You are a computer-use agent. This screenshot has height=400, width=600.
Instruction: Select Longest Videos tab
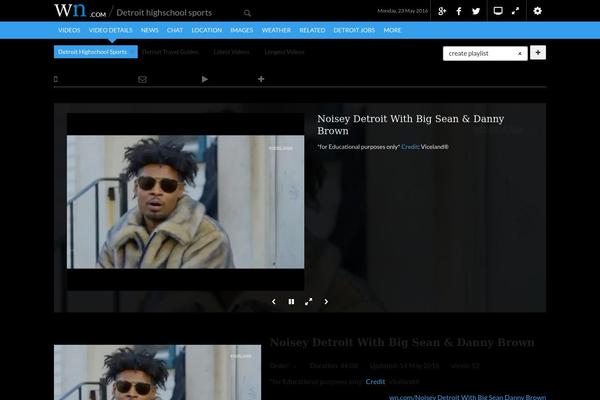[x=284, y=52]
